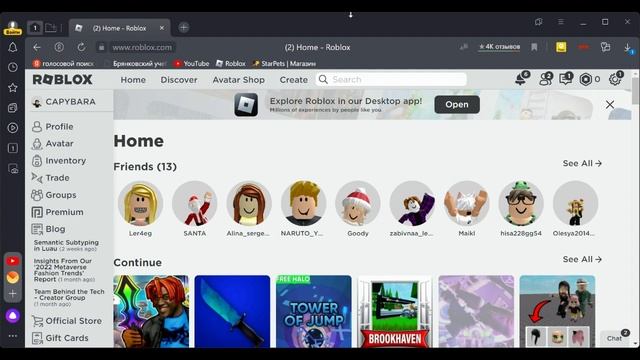Open friend requests icon in Roblox header

coord(545,79)
